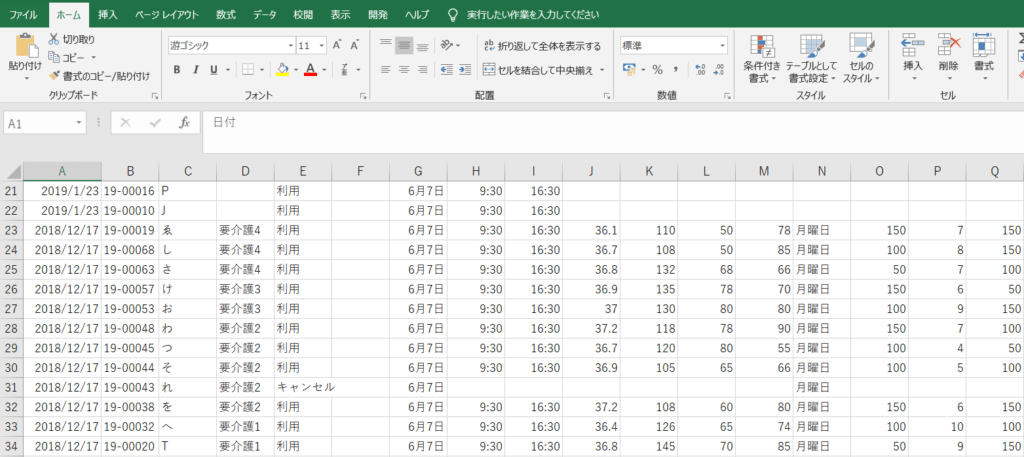Viewport: 1024px width, 457px height.
Task: Switch to the ページ レイアウト tab
Action: pos(167,14)
